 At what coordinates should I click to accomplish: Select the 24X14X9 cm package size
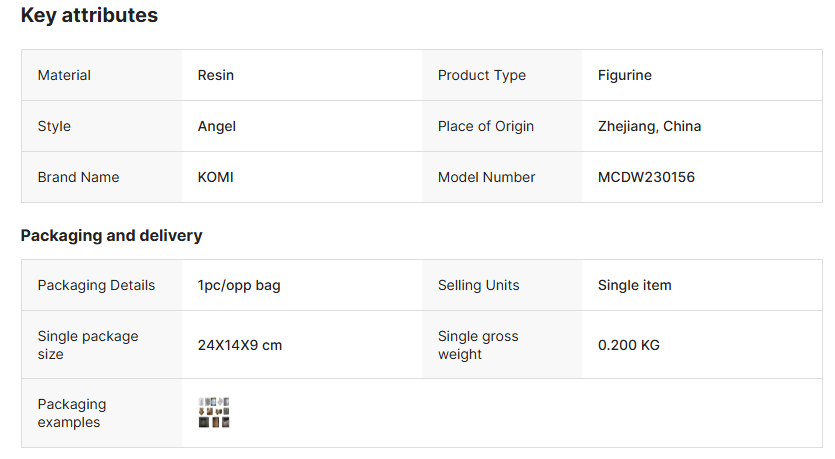(x=240, y=345)
